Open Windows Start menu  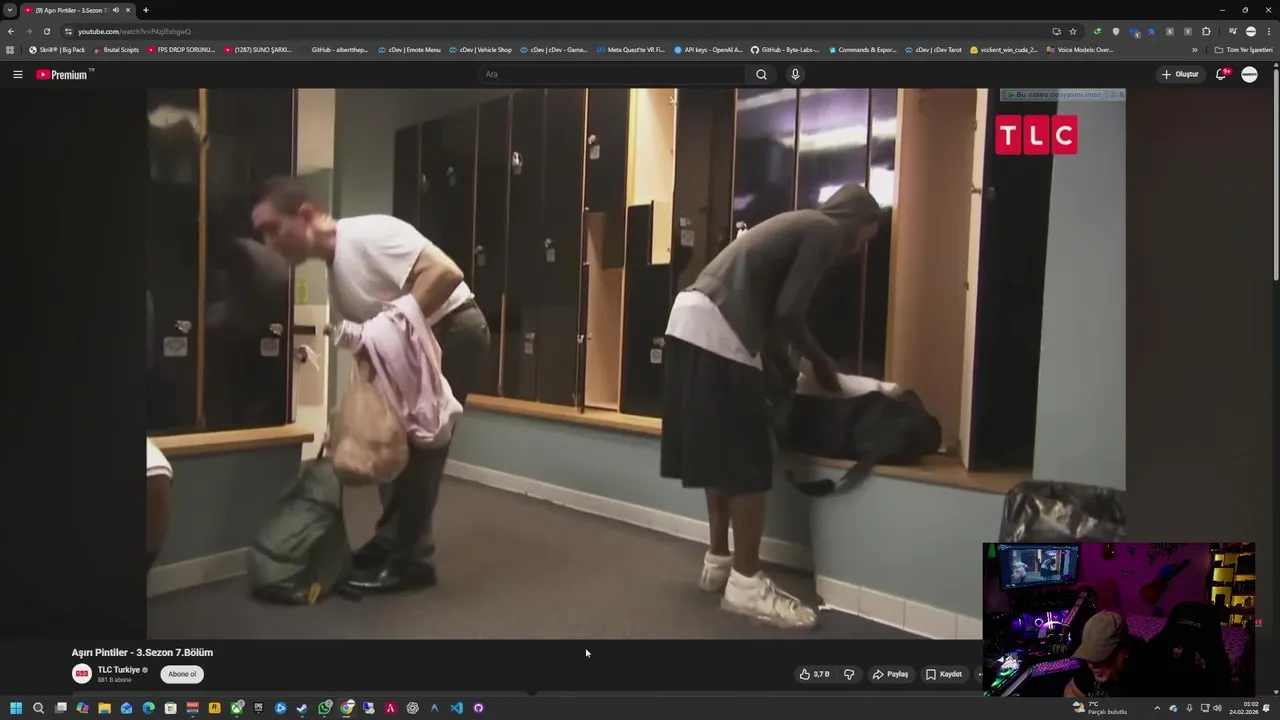16,708
